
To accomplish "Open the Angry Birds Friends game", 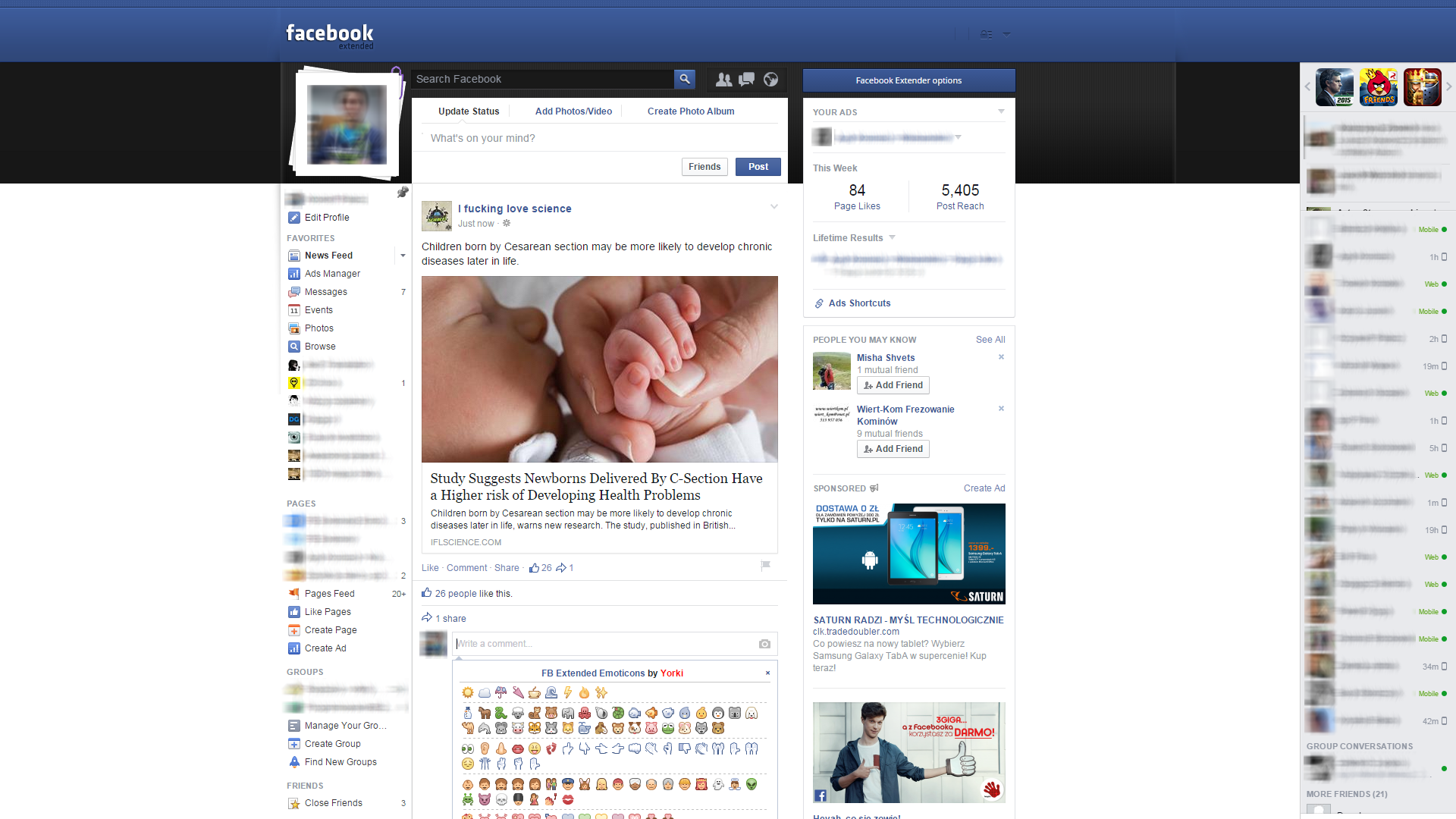I will [1379, 86].
